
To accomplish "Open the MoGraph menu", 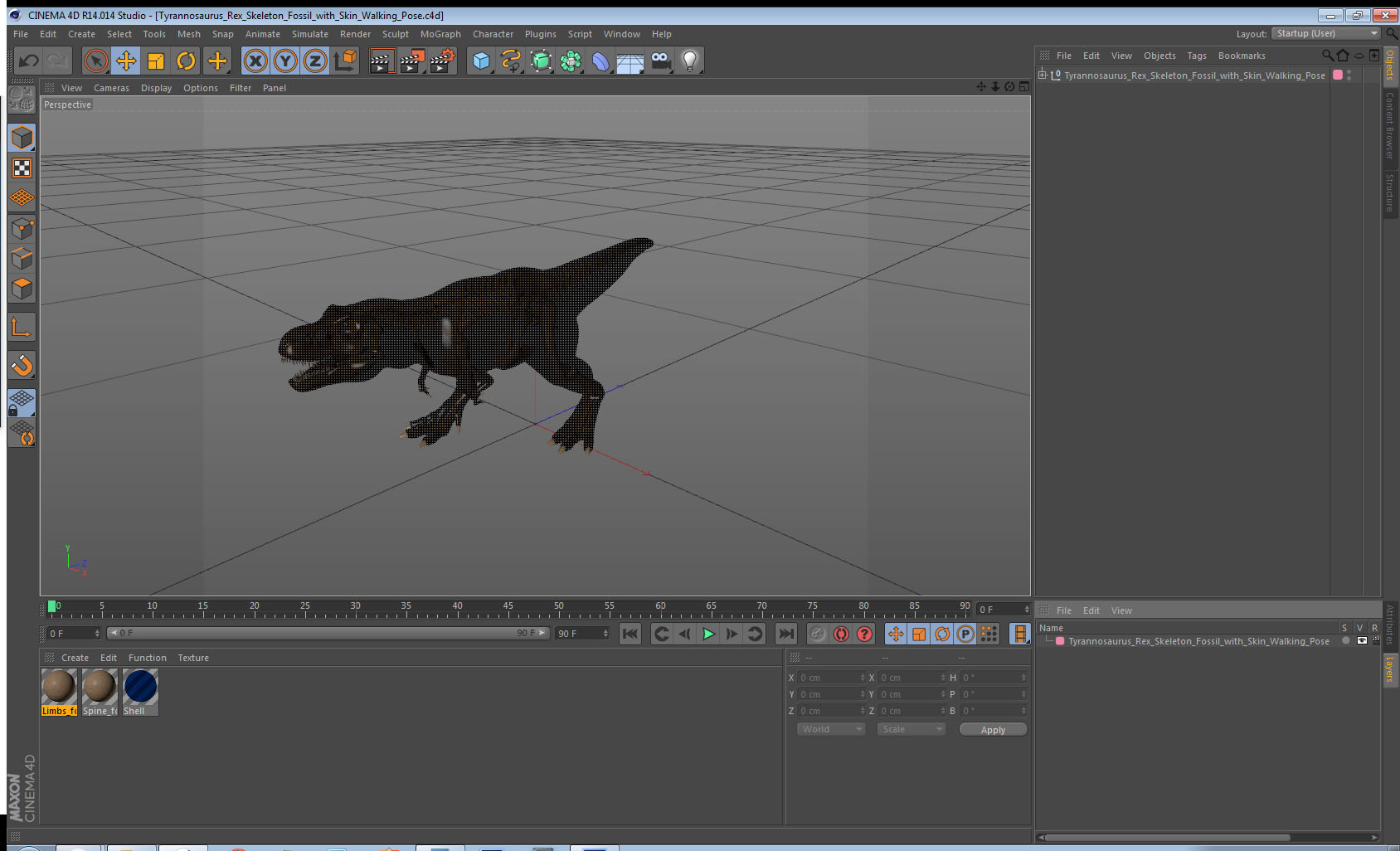I will coord(440,34).
